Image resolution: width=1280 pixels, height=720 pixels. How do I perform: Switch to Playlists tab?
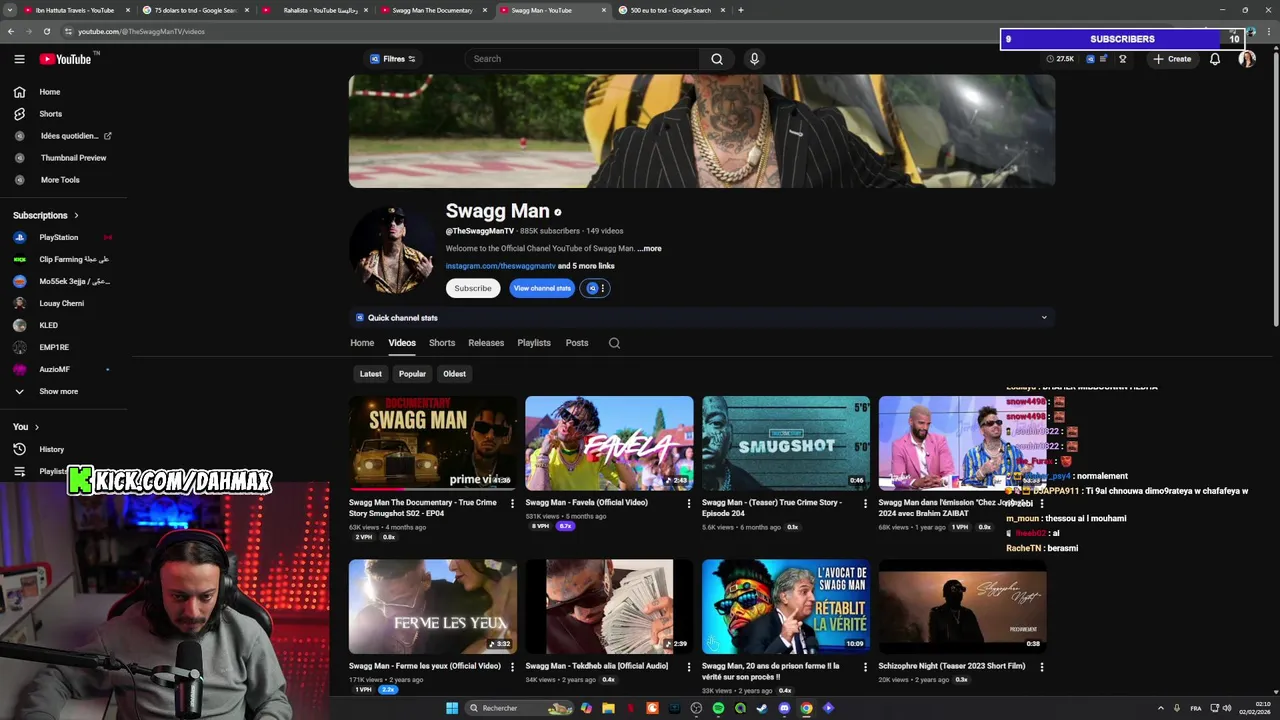534,343
